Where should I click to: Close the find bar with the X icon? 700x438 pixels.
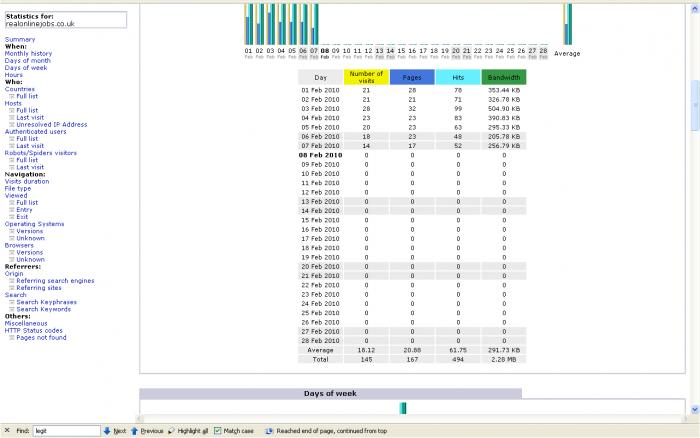point(7,430)
